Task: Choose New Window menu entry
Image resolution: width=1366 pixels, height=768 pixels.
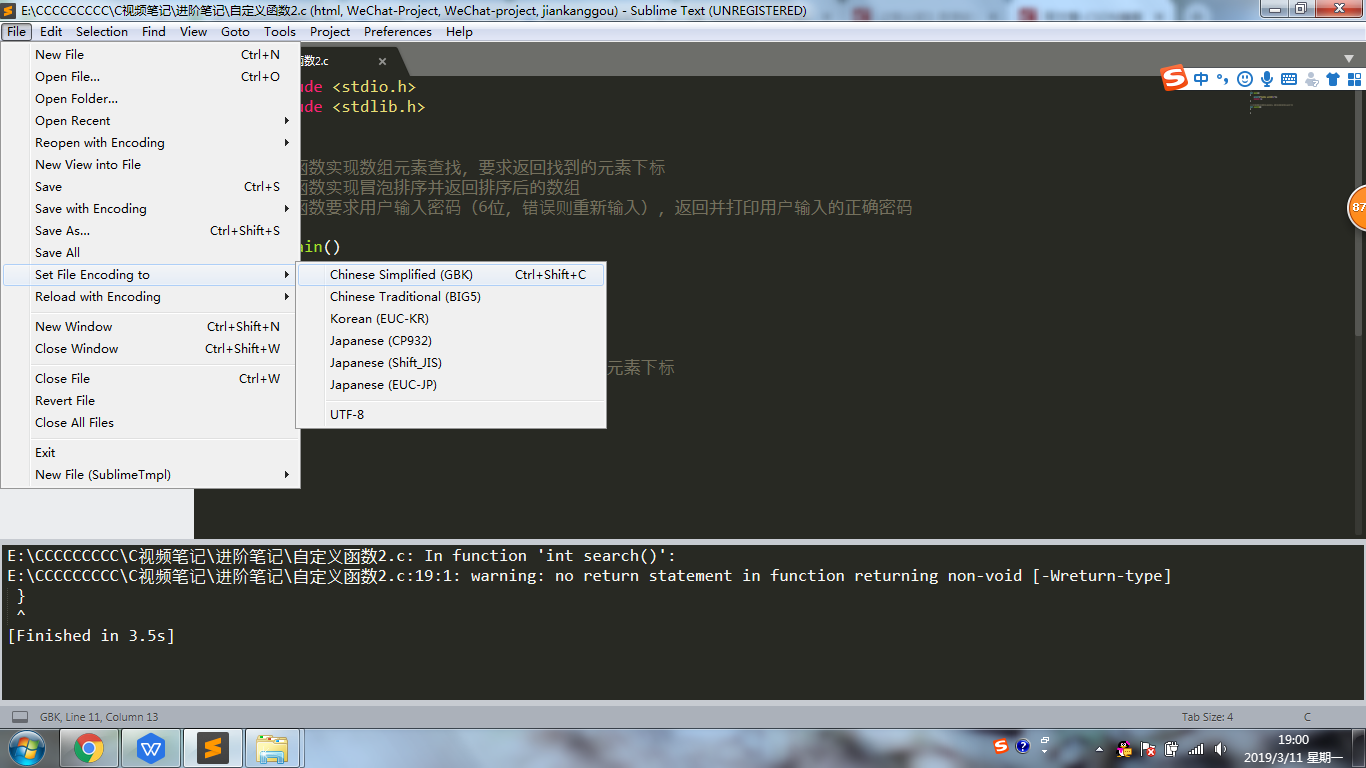Action: pyautogui.click(x=150, y=326)
